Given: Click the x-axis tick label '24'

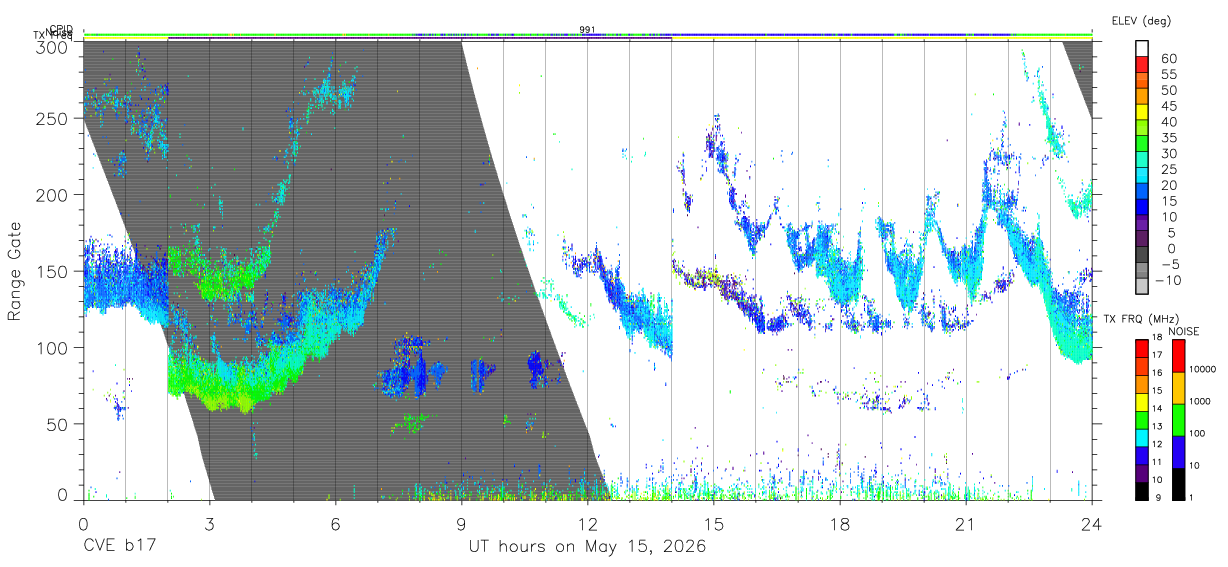Looking at the screenshot, I should tap(1091, 523).
